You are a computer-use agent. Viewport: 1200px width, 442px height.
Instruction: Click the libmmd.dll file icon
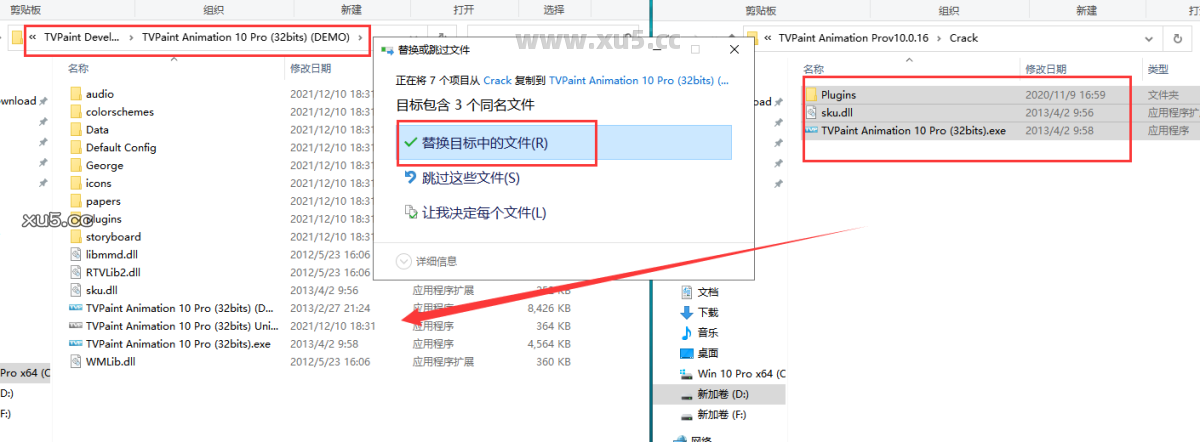coord(75,255)
